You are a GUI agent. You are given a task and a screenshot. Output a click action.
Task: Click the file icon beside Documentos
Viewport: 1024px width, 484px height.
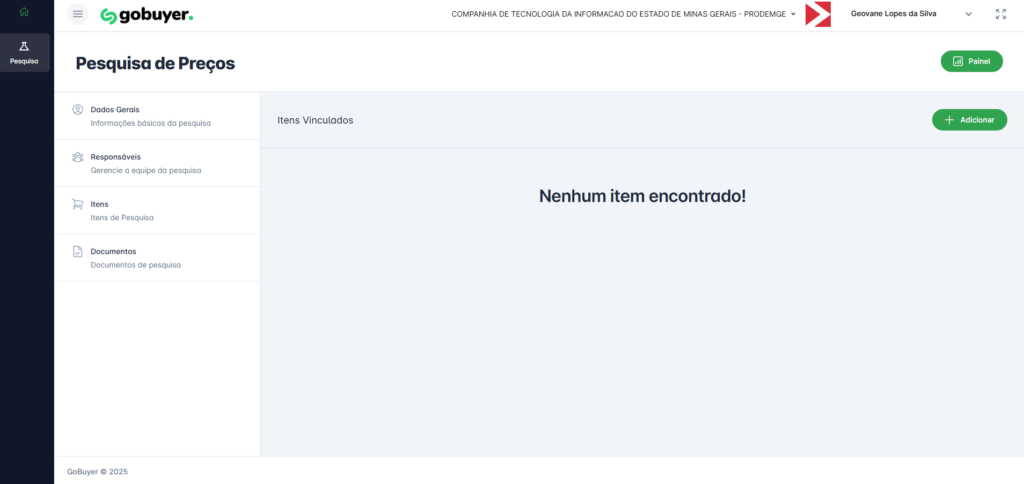(x=78, y=251)
